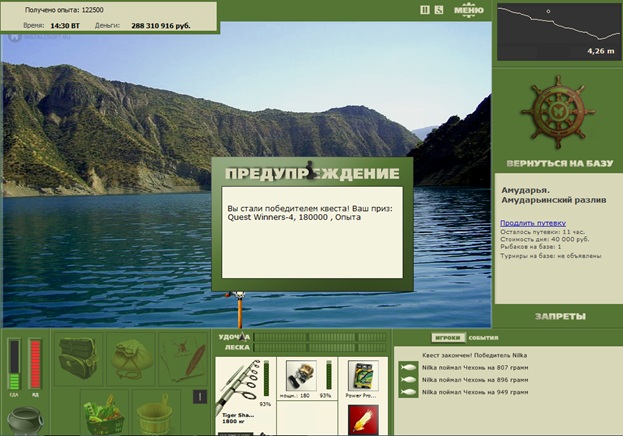This screenshot has width=623, height=436.
Task: Click ВЕРНУТЬСЯ НА БАЗУ button
Action: point(560,163)
